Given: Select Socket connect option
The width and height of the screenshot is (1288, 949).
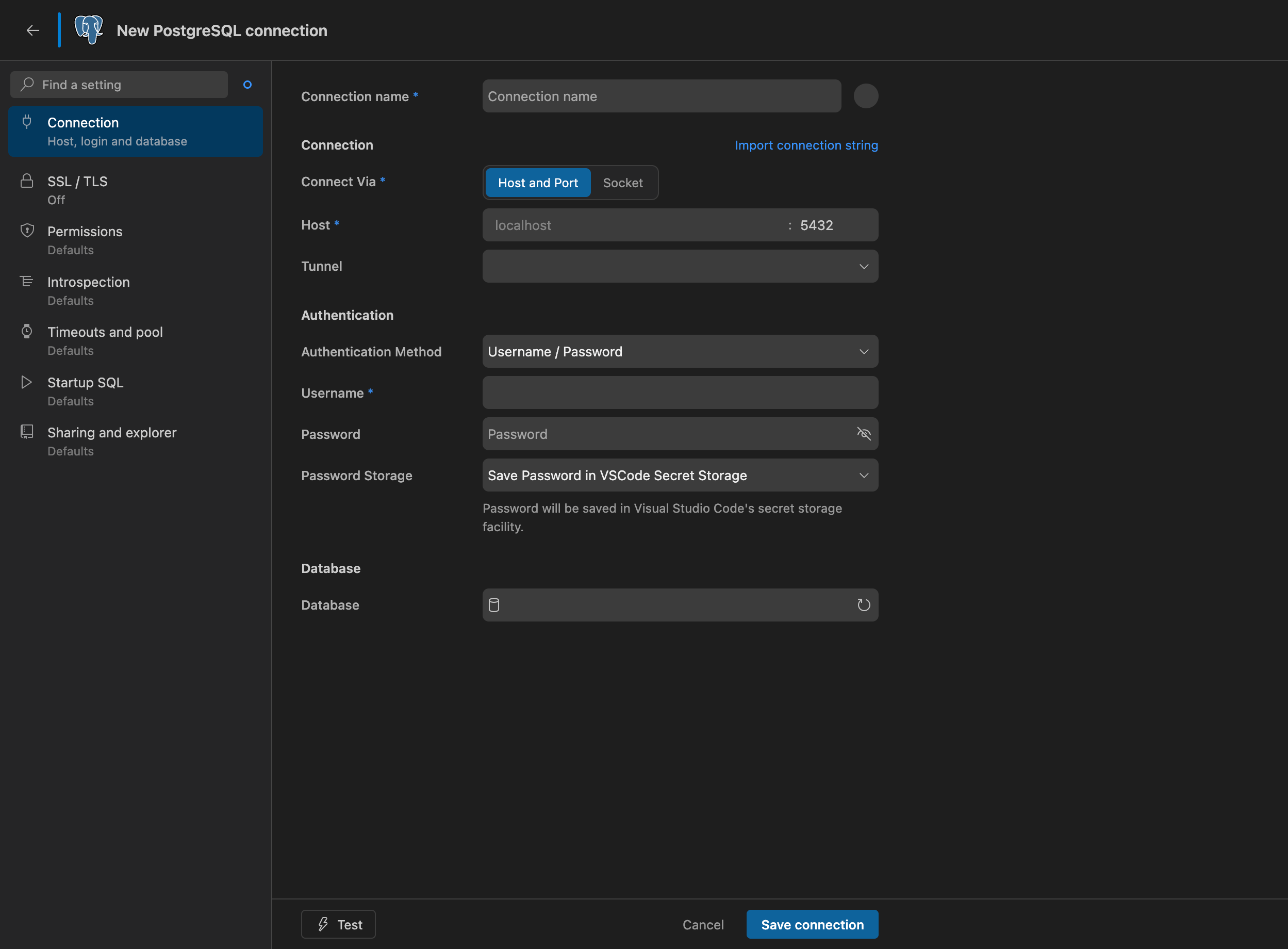Looking at the screenshot, I should (x=622, y=183).
